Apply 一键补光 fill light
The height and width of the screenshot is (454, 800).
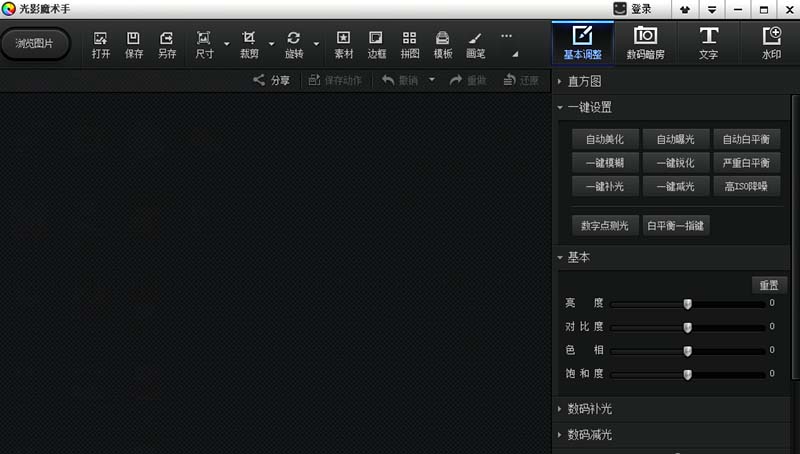point(605,186)
